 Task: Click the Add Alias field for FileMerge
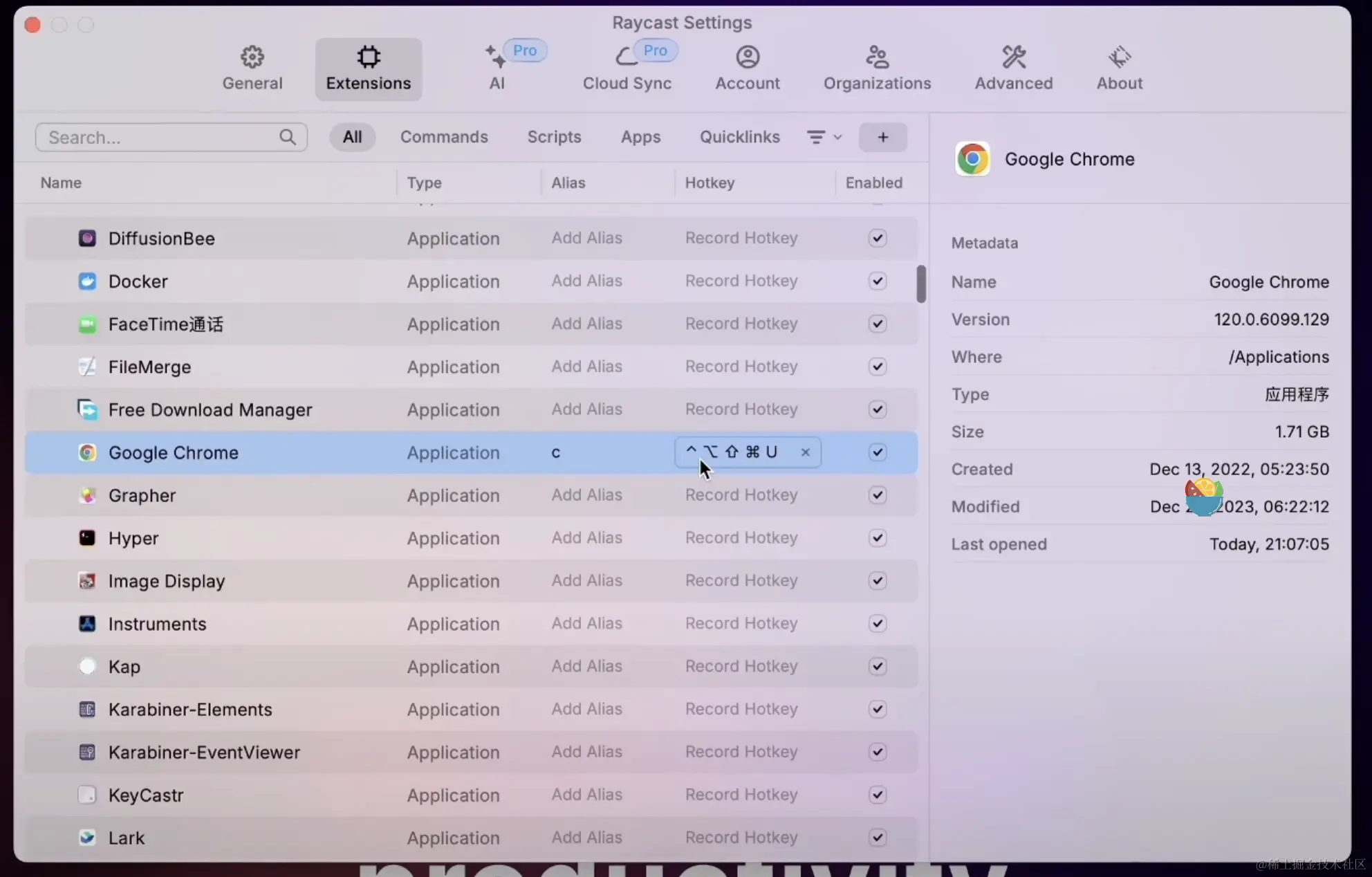(x=587, y=366)
